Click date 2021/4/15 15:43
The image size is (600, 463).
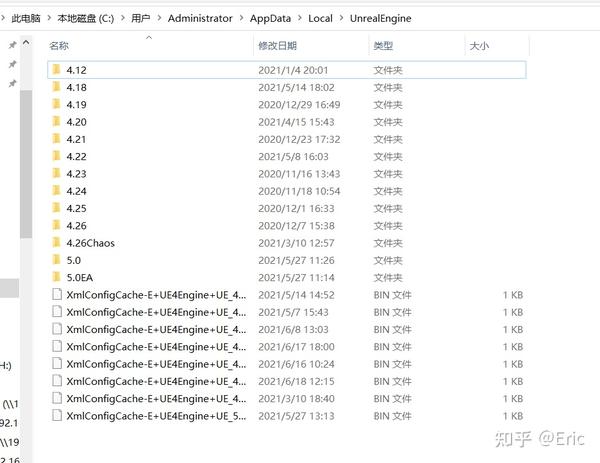296,122
